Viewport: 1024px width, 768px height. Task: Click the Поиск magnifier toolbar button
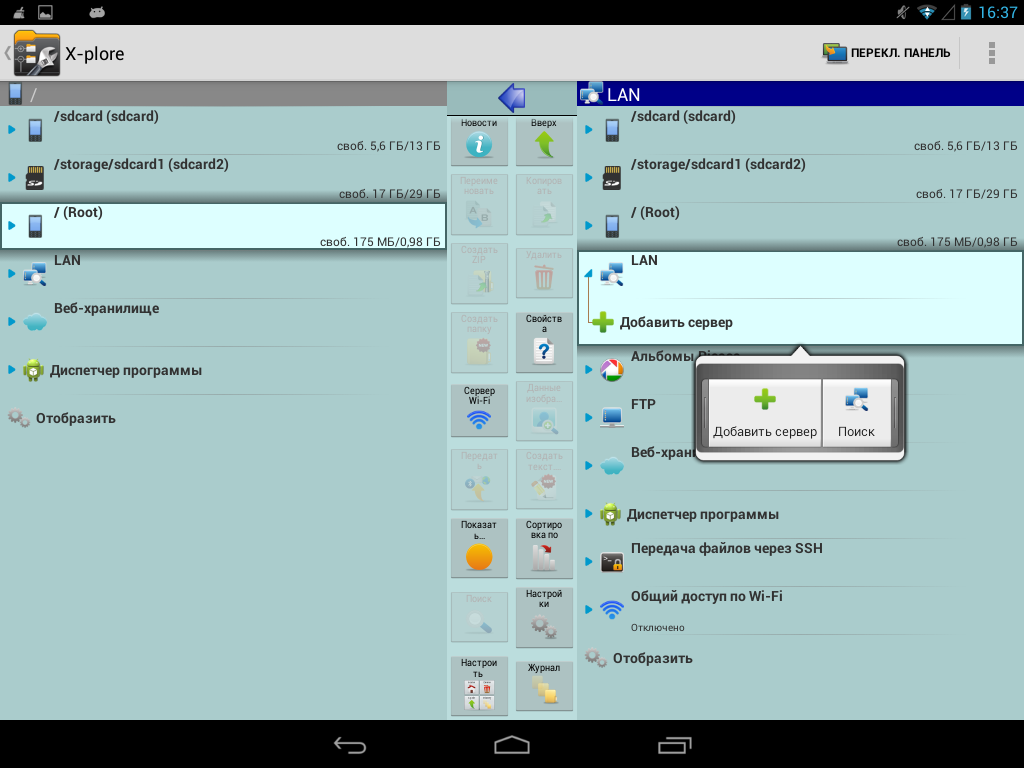click(479, 617)
